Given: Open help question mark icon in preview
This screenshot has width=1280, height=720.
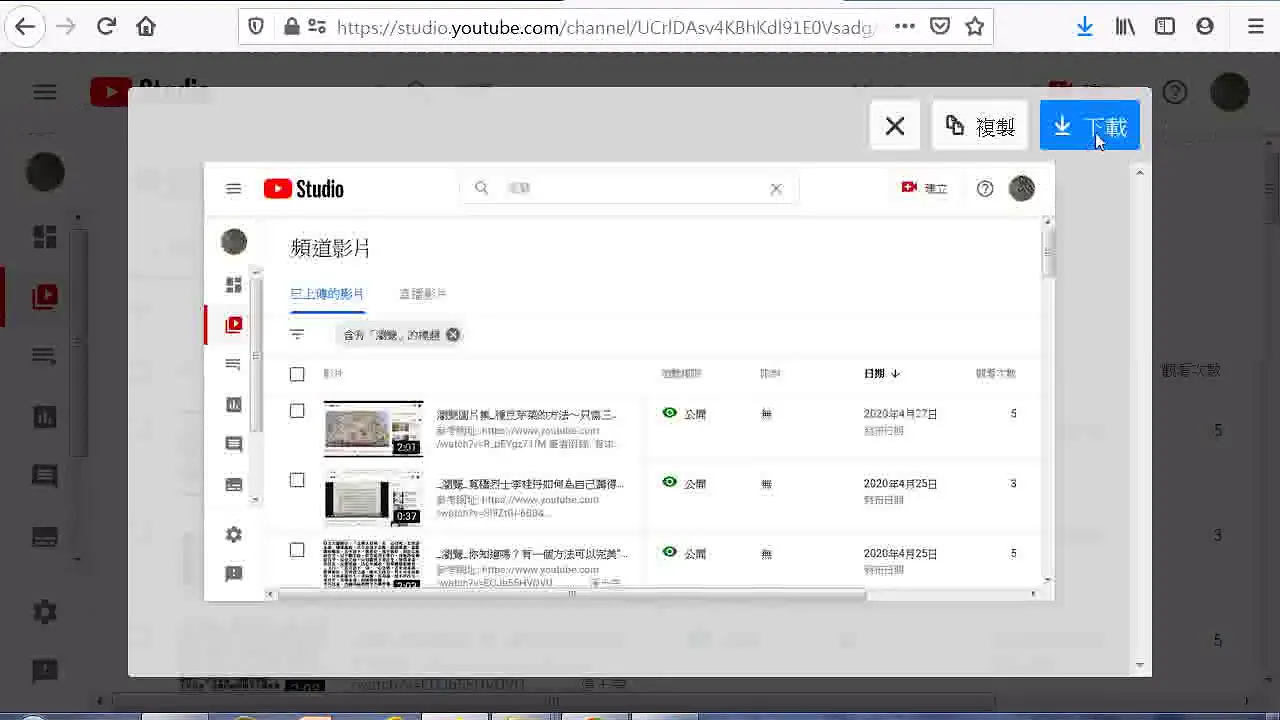Looking at the screenshot, I should tap(985, 188).
